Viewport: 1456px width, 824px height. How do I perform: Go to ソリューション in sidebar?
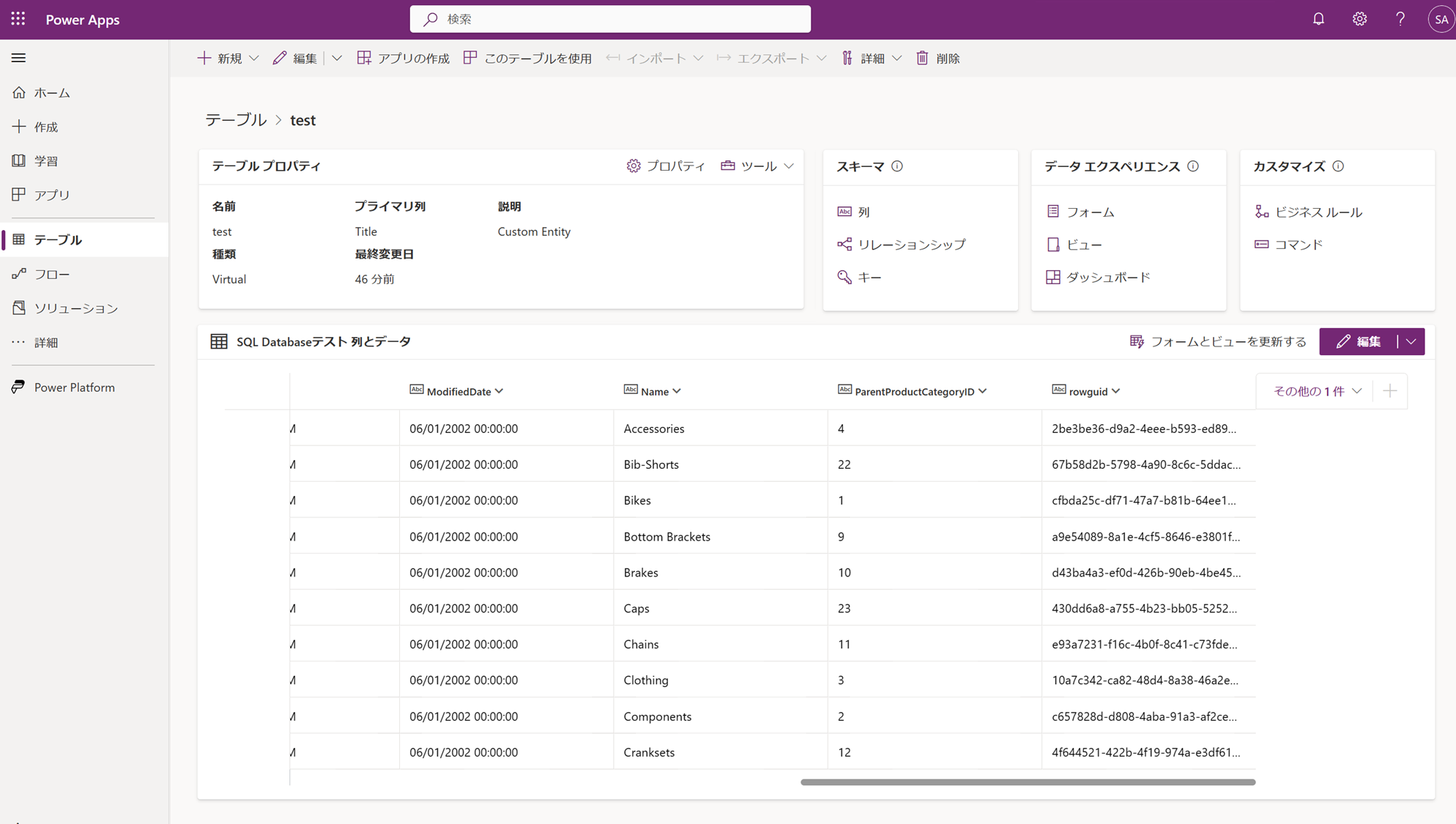[x=75, y=308]
